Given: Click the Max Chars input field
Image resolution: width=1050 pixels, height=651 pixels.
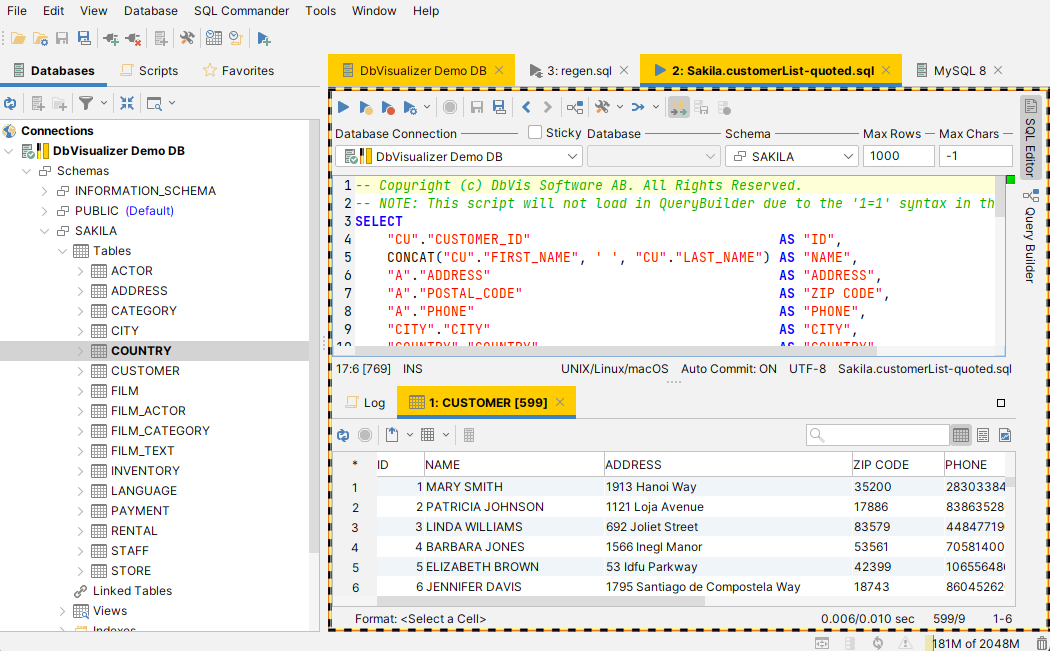Looking at the screenshot, I should [976, 156].
